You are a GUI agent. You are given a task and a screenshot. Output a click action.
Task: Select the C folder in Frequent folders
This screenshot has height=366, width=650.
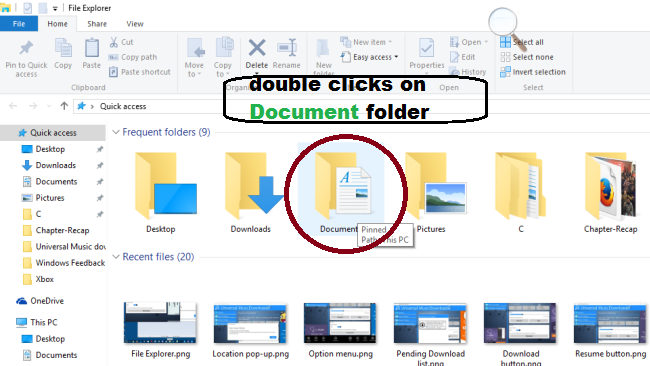[521, 193]
